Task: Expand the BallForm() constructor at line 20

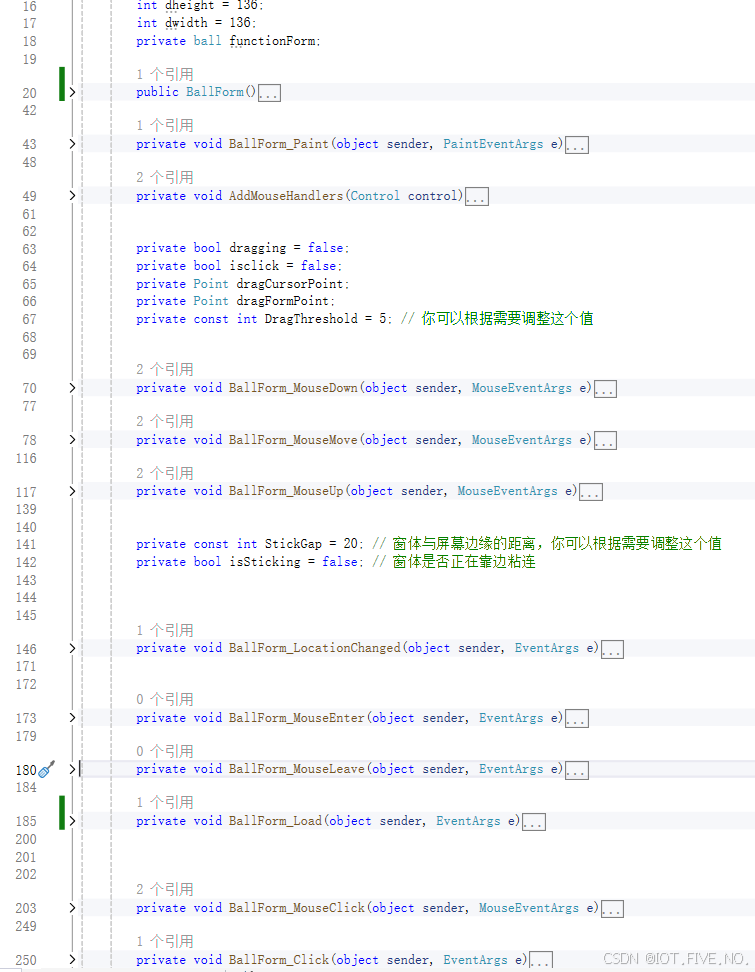Action: pyautogui.click(x=72, y=92)
